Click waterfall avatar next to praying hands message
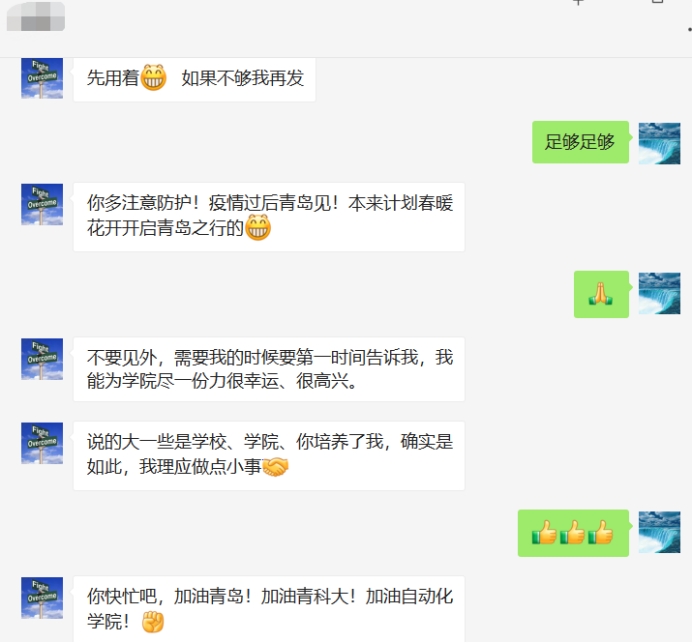The height and width of the screenshot is (643, 692). (659, 293)
